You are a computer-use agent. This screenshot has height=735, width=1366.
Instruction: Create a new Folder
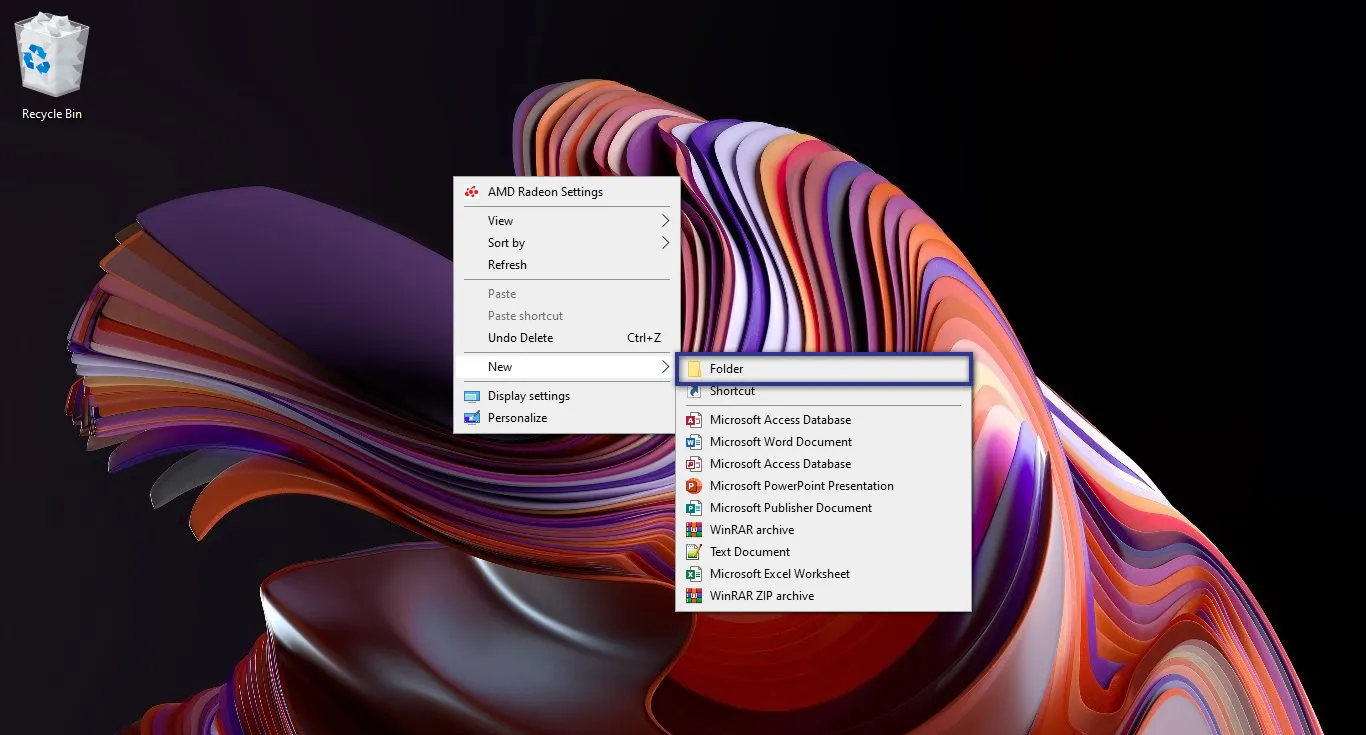click(726, 368)
